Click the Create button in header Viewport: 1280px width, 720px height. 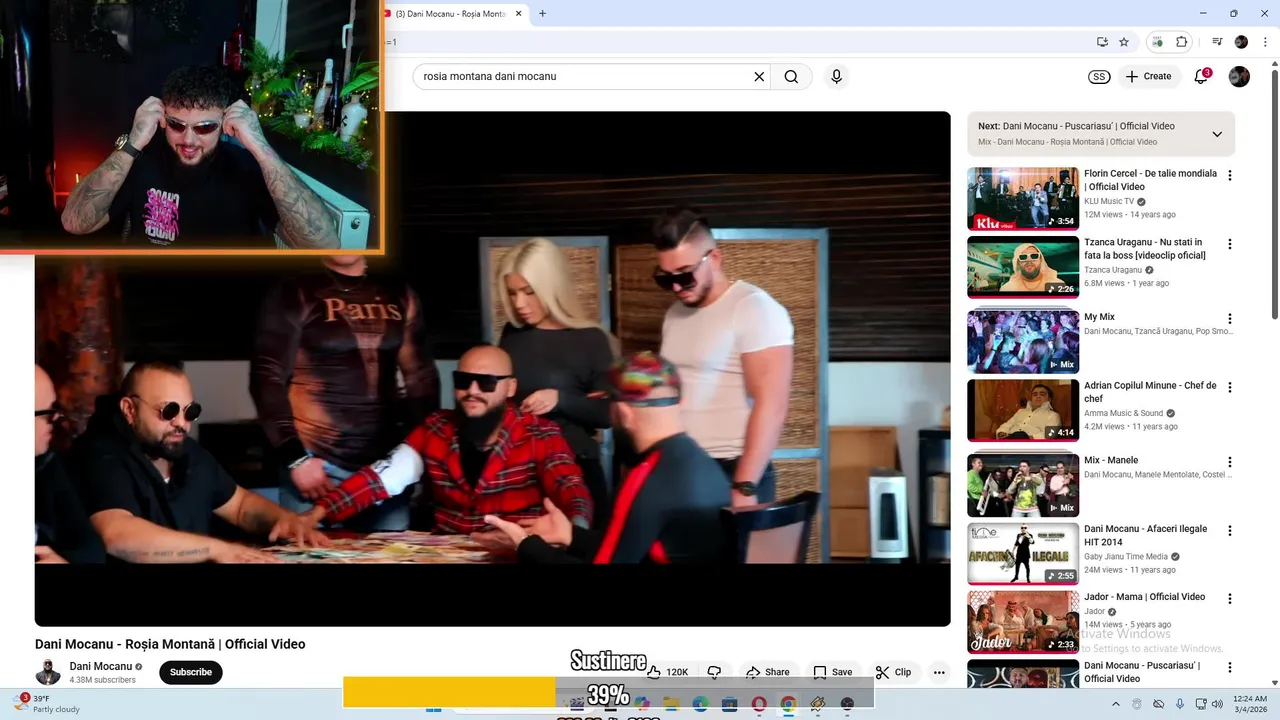[x=1148, y=76]
